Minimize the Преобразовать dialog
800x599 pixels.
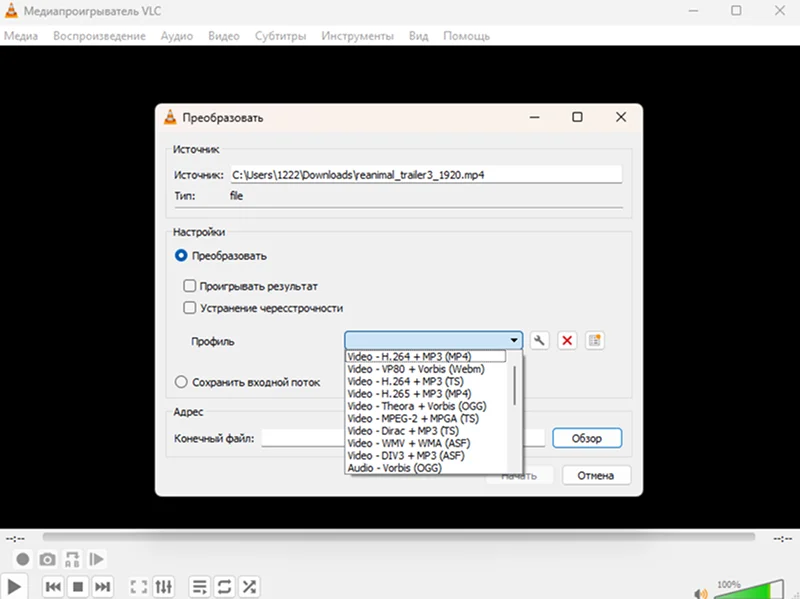[x=534, y=117]
